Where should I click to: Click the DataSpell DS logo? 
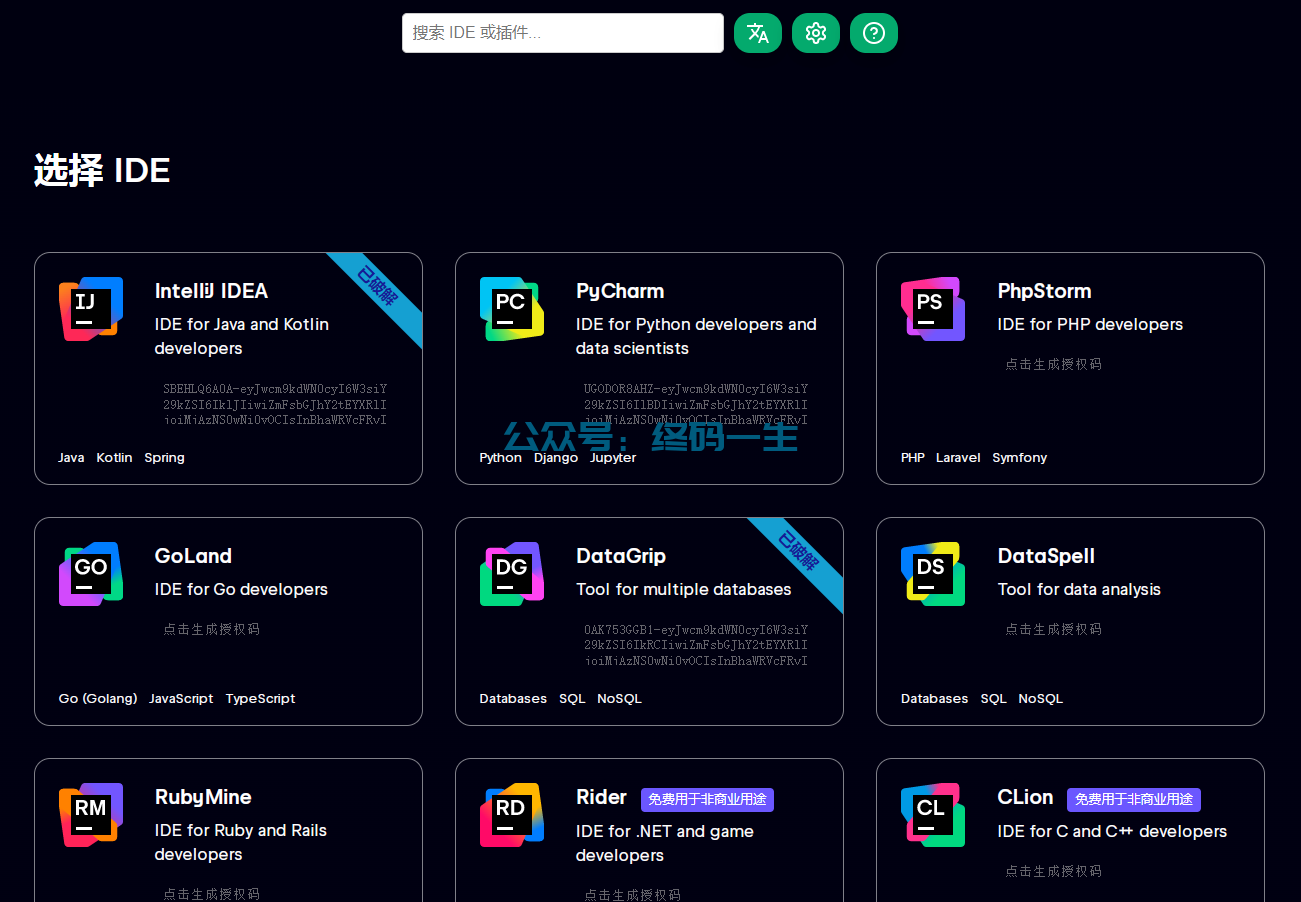(x=933, y=574)
